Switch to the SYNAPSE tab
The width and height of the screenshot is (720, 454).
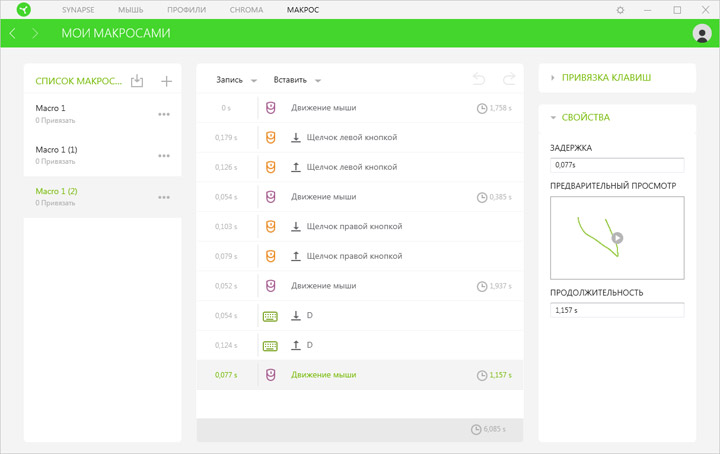point(78,10)
